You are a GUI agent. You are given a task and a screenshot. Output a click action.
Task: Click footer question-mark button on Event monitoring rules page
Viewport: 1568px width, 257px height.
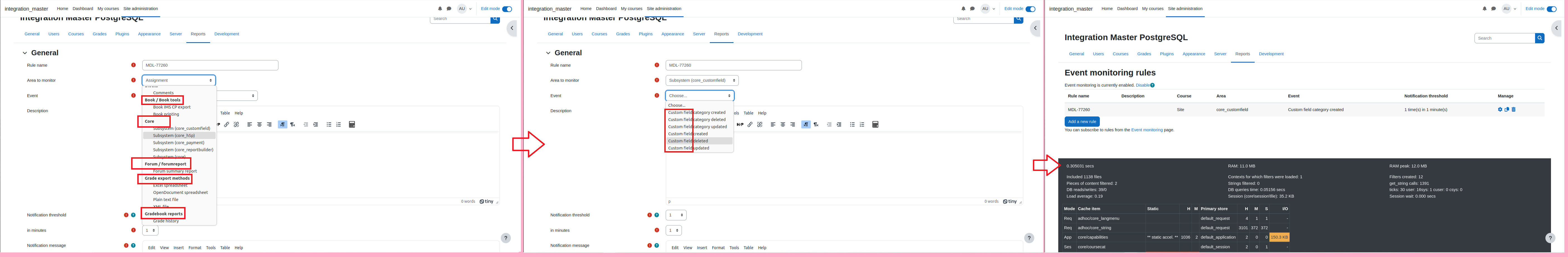[1550, 238]
